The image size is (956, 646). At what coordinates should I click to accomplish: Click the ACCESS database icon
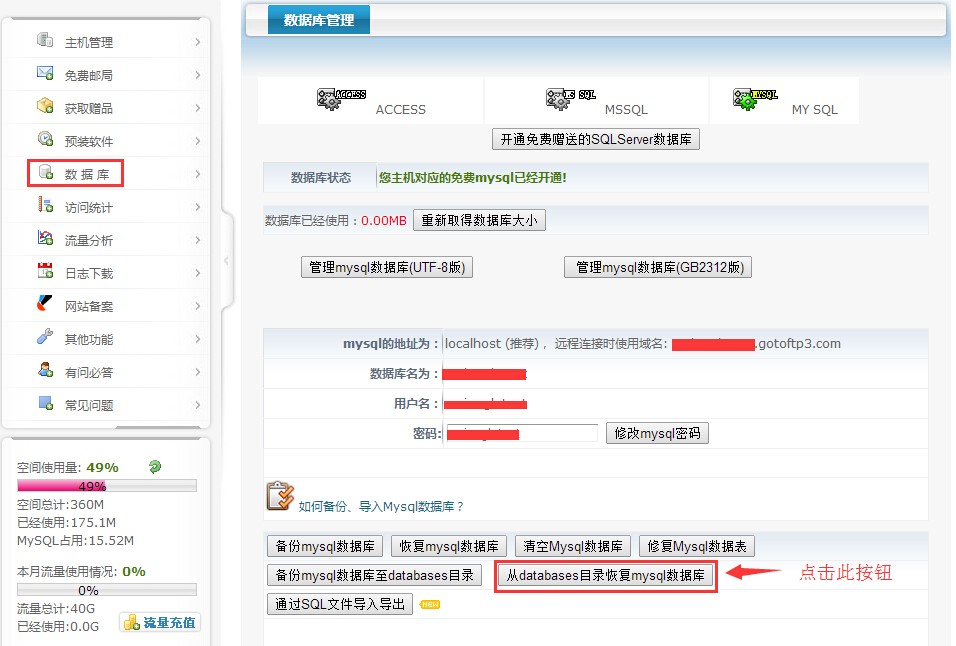coord(342,98)
